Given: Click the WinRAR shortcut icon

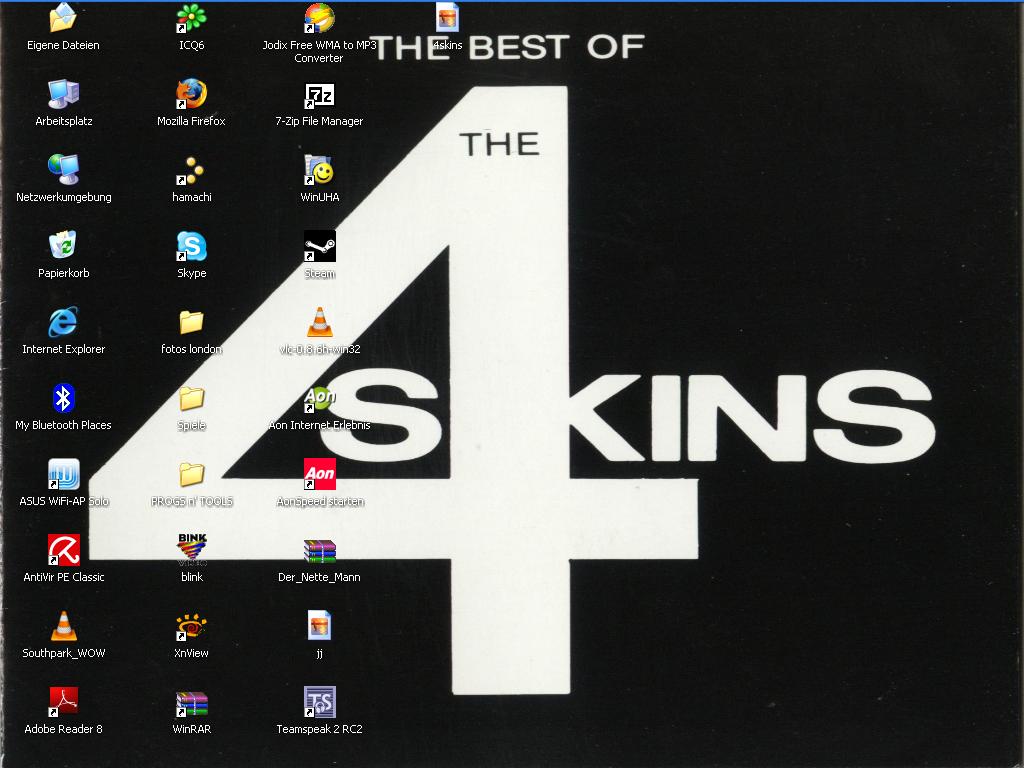Looking at the screenshot, I should pos(191,703).
